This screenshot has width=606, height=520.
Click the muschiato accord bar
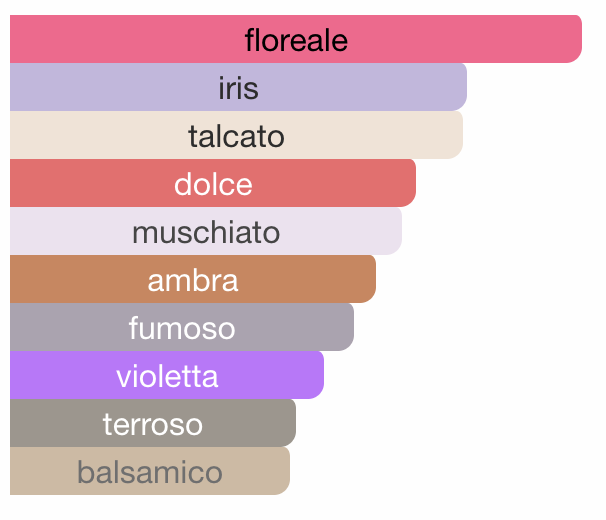[206, 231]
